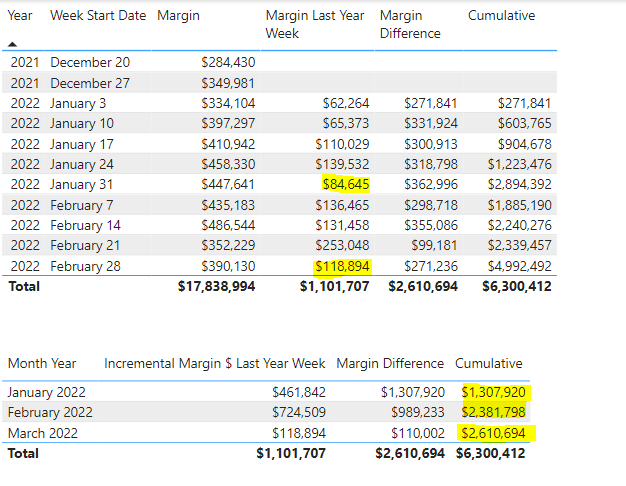
Task: Select the January 3 row date
Action: 78,103
